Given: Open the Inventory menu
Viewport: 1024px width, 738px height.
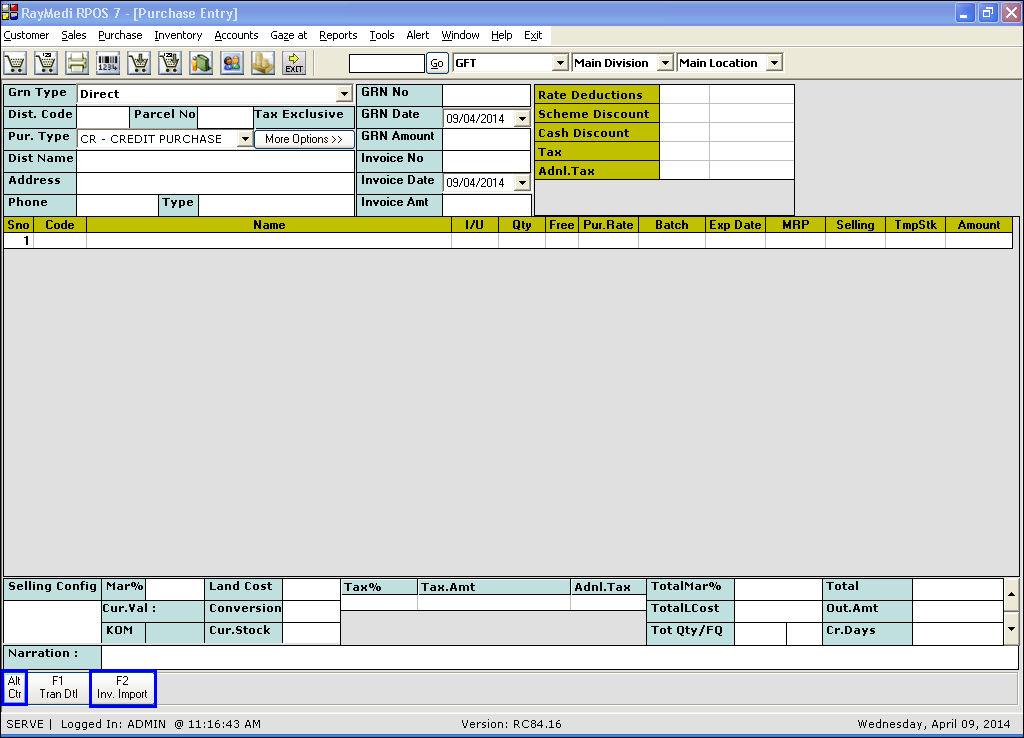Looking at the screenshot, I should pos(178,35).
